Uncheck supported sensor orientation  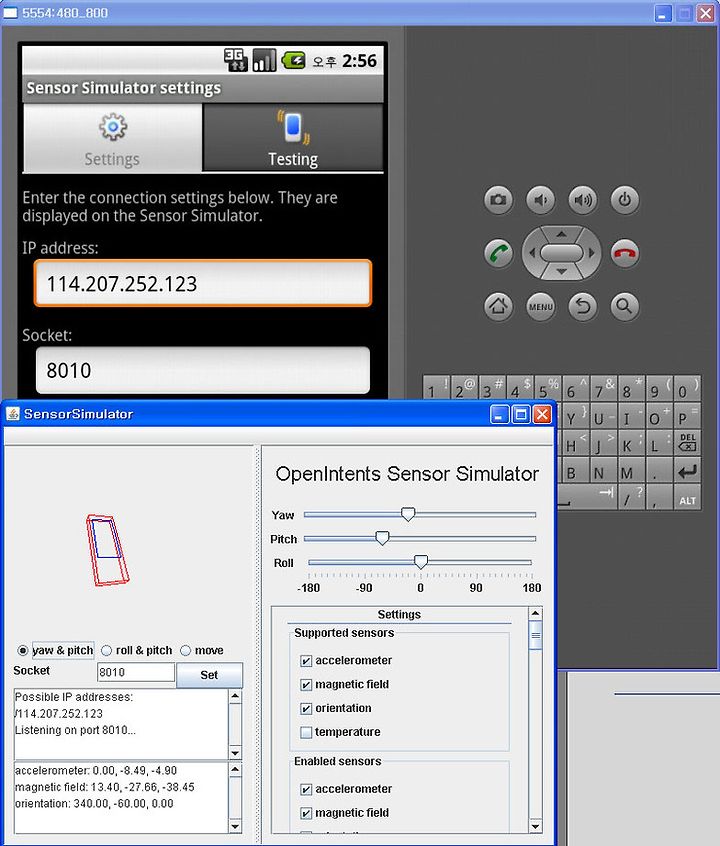tap(306, 708)
